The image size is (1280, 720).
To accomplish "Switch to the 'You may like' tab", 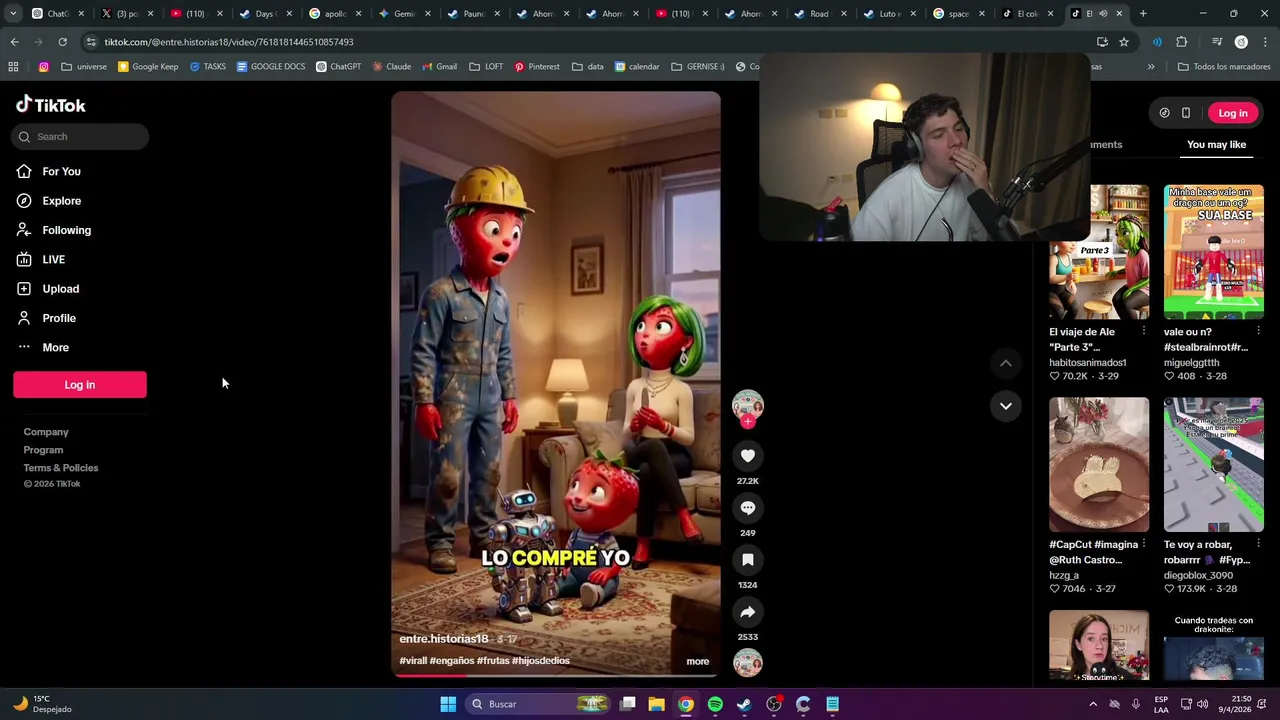I will (x=1216, y=145).
